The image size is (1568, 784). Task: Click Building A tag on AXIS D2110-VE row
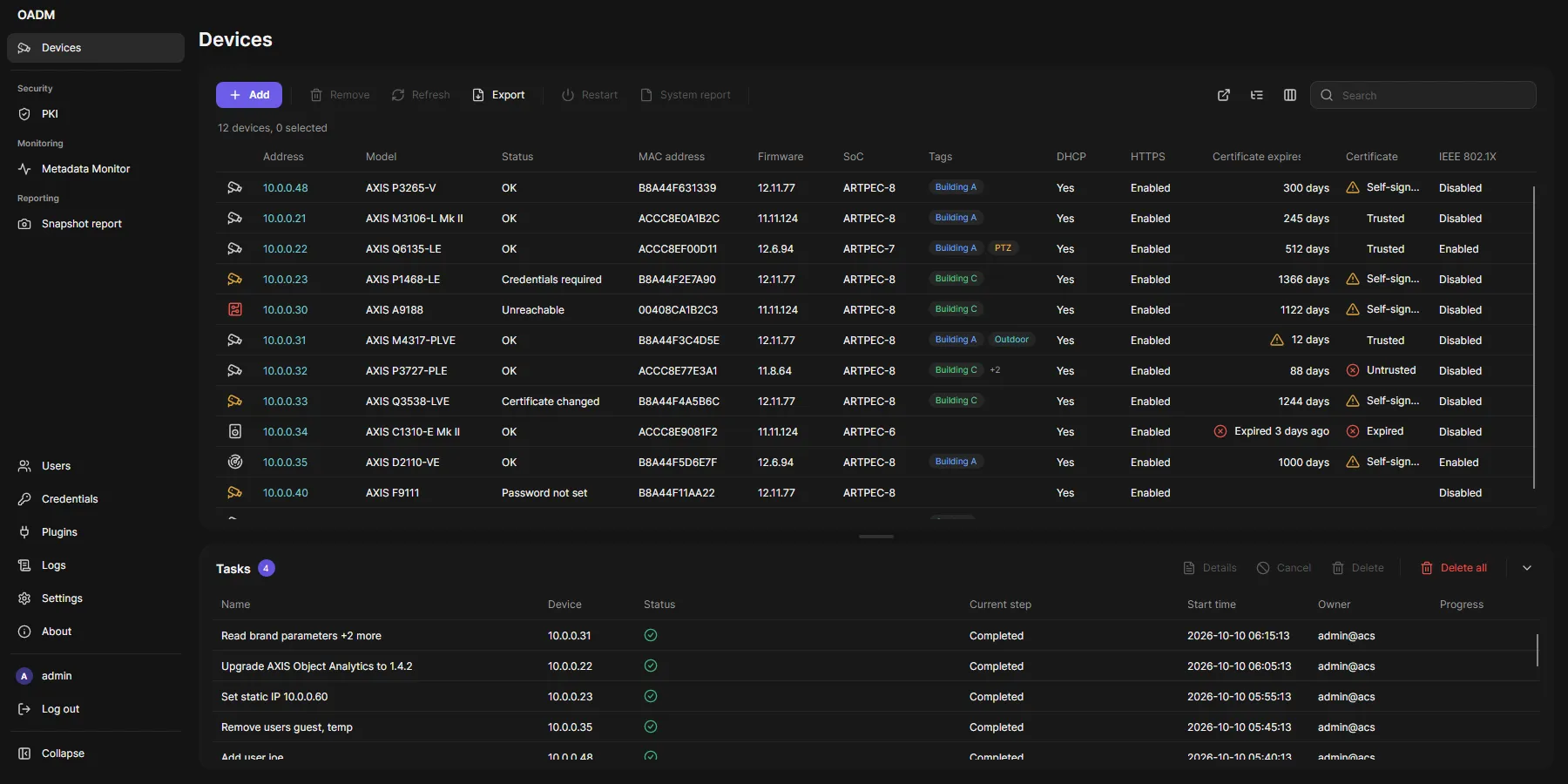[x=956, y=462]
